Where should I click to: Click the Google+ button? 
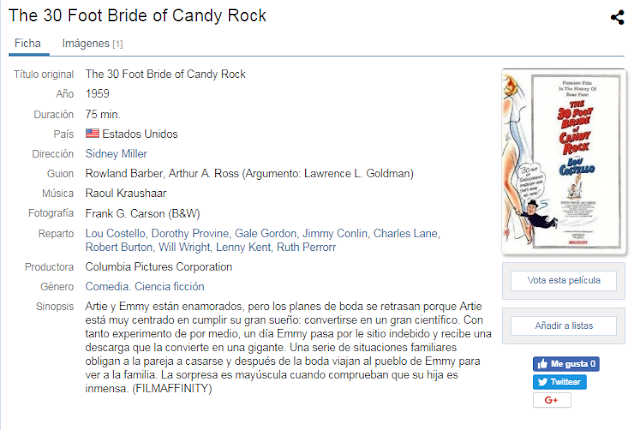click(551, 400)
